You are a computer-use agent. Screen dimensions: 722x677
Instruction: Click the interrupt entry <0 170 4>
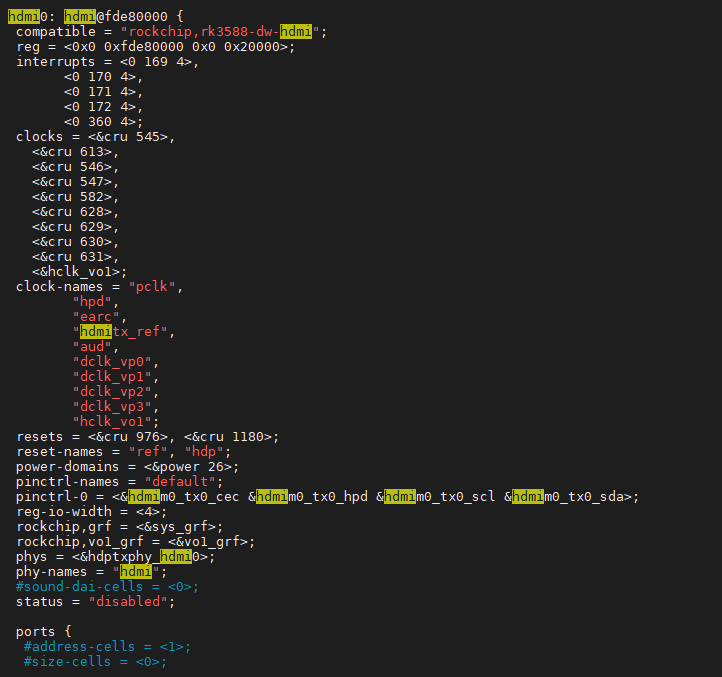pyautogui.click(x=100, y=77)
